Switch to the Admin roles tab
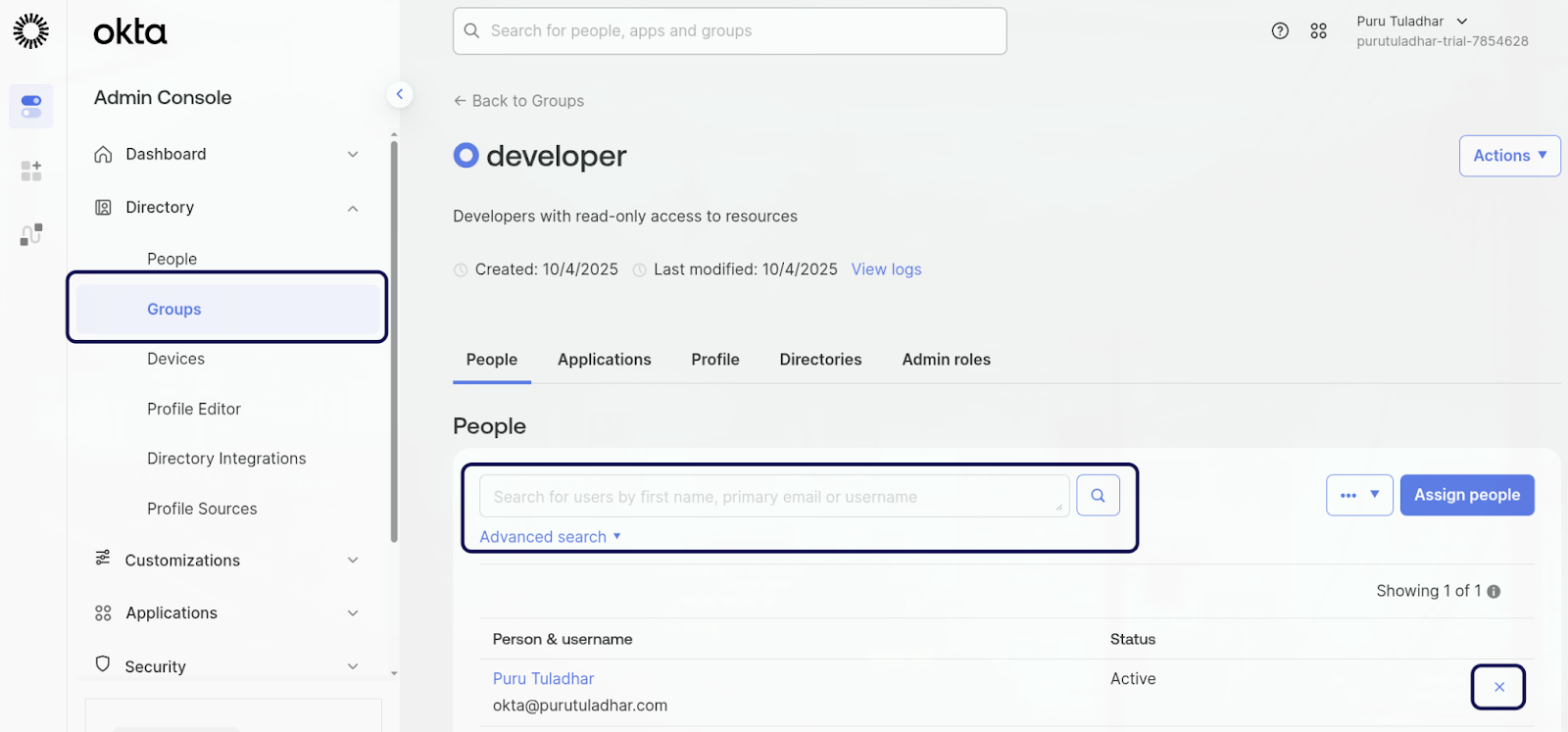 (946, 360)
